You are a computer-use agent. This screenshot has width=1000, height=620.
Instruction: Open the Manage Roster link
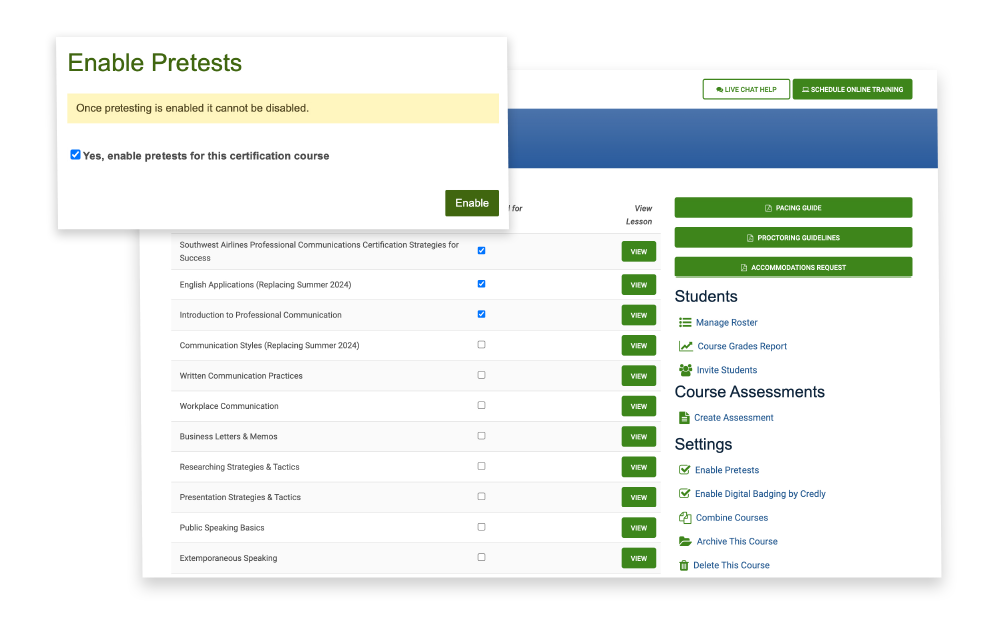coord(726,323)
